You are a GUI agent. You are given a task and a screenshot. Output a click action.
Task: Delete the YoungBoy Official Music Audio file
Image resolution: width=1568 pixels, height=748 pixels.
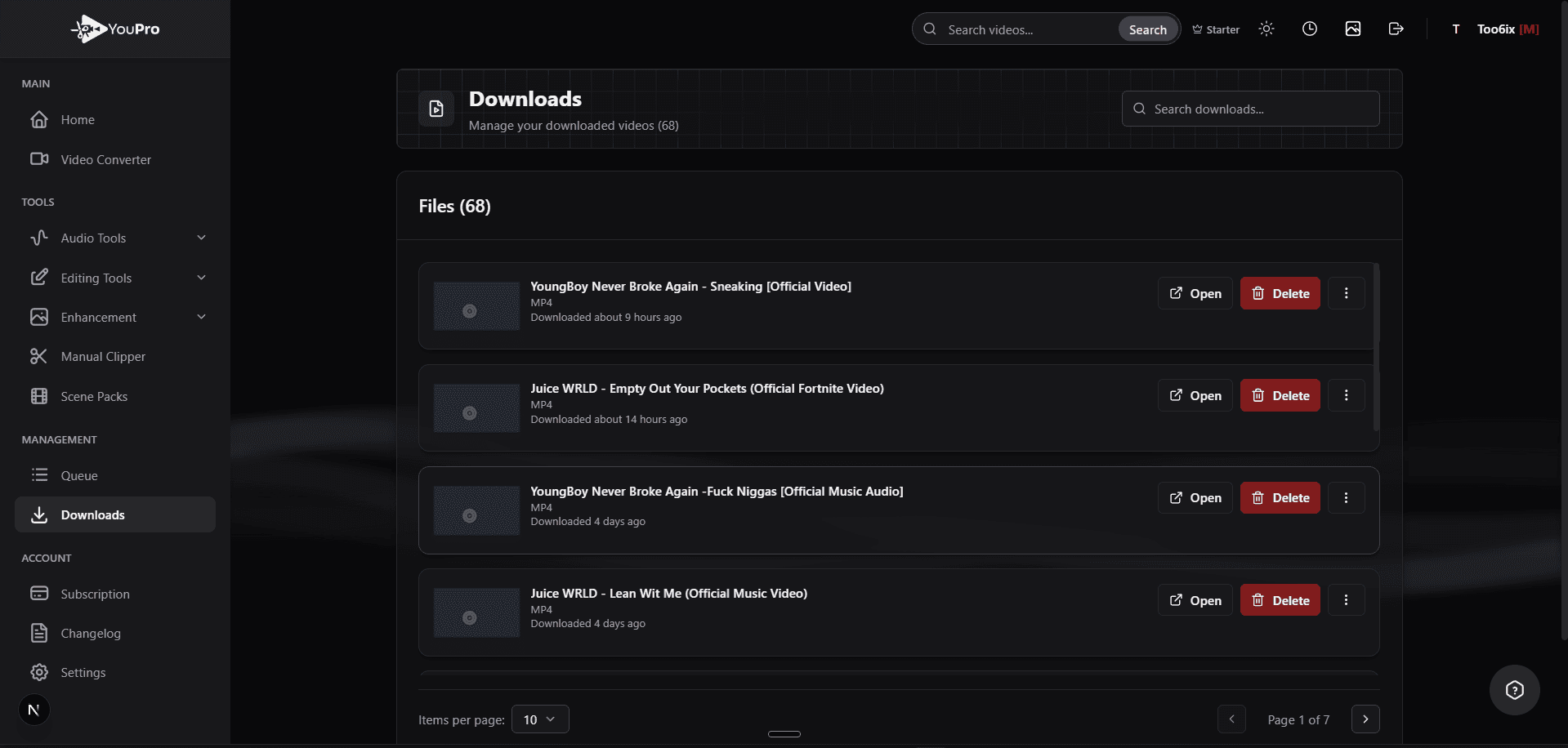pos(1280,497)
